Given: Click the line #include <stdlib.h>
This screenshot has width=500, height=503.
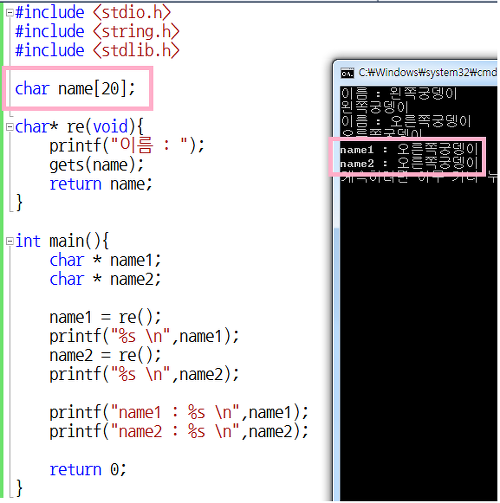Looking at the screenshot, I should click(97, 51).
